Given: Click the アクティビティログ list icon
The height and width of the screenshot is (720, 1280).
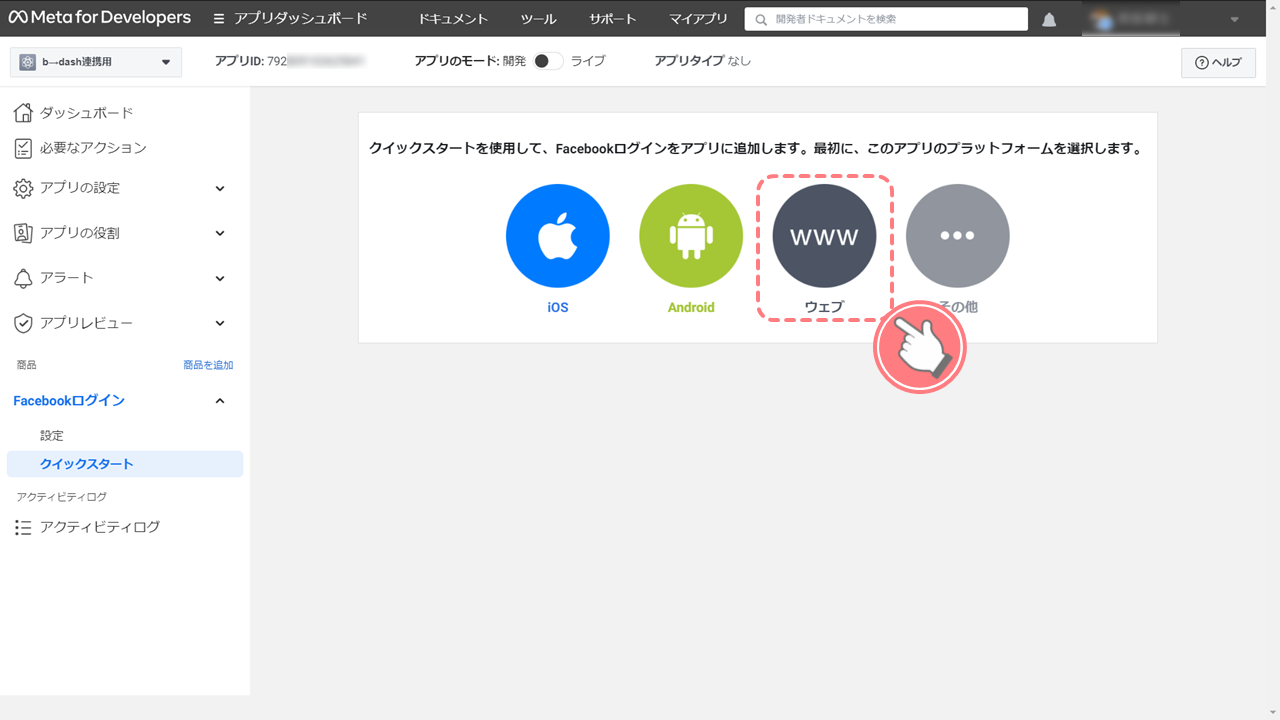Looking at the screenshot, I should [x=23, y=527].
